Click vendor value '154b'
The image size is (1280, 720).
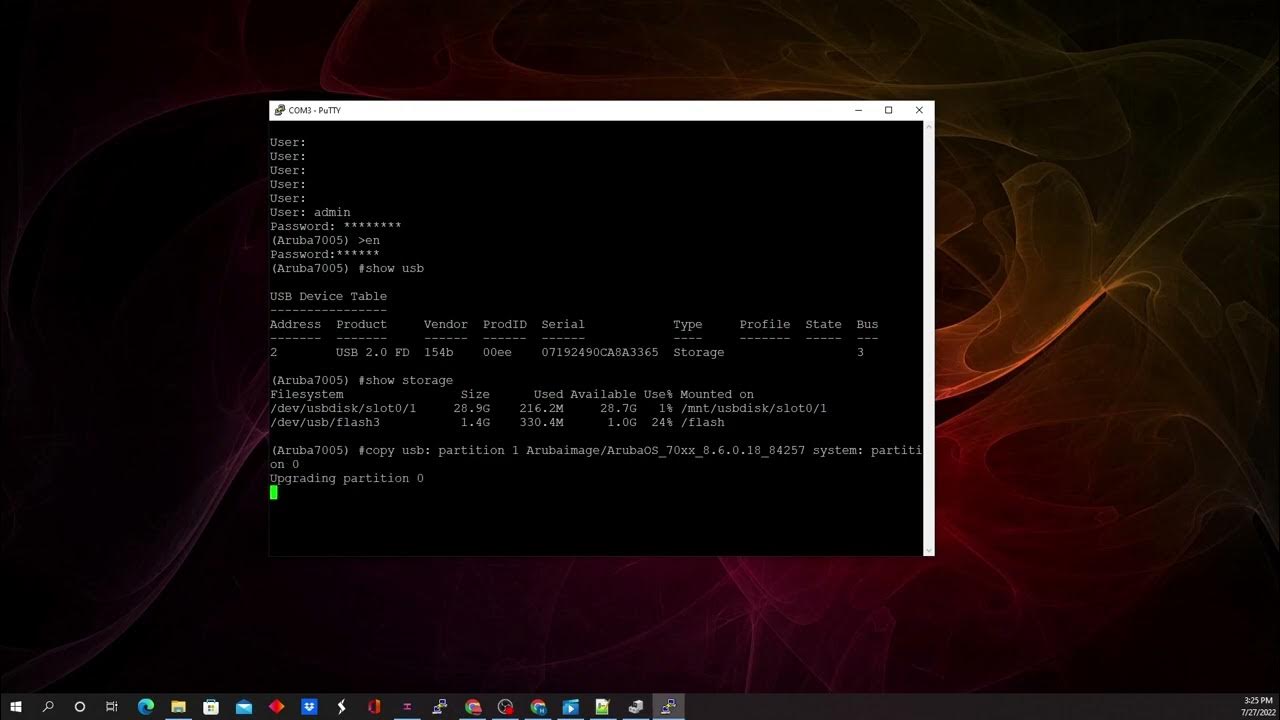[438, 352]
